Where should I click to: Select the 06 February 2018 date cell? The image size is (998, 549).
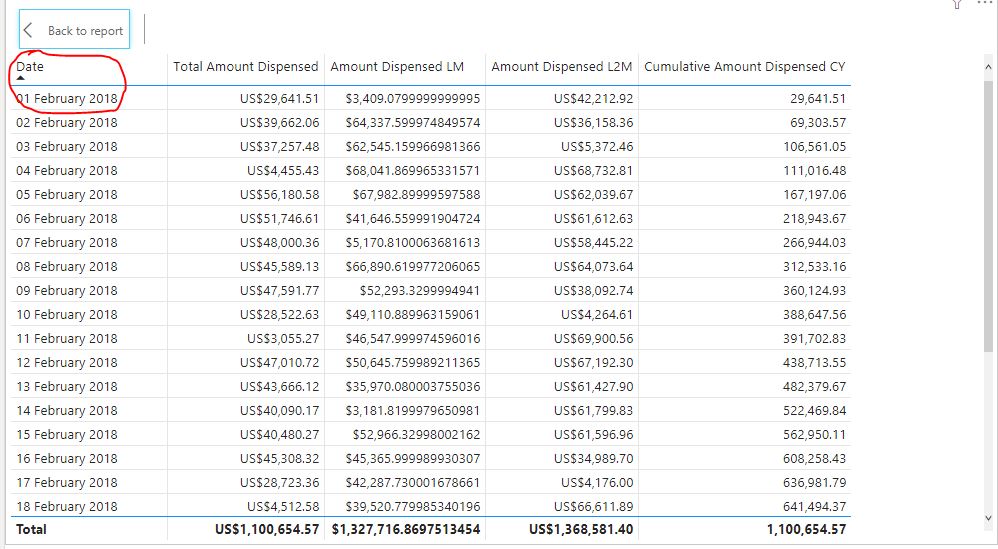(x=67, y=218)
